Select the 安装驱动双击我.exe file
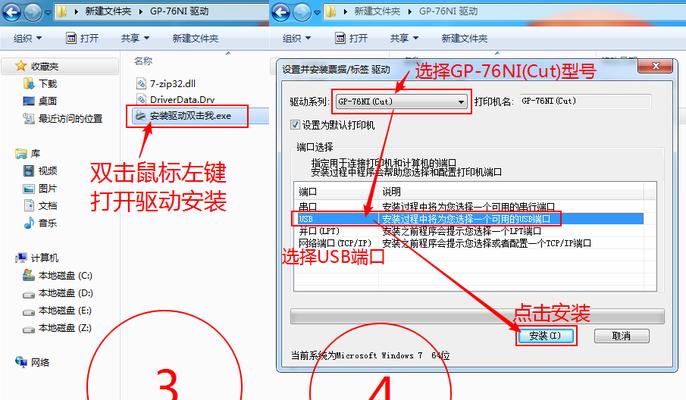 click(183, 116)
